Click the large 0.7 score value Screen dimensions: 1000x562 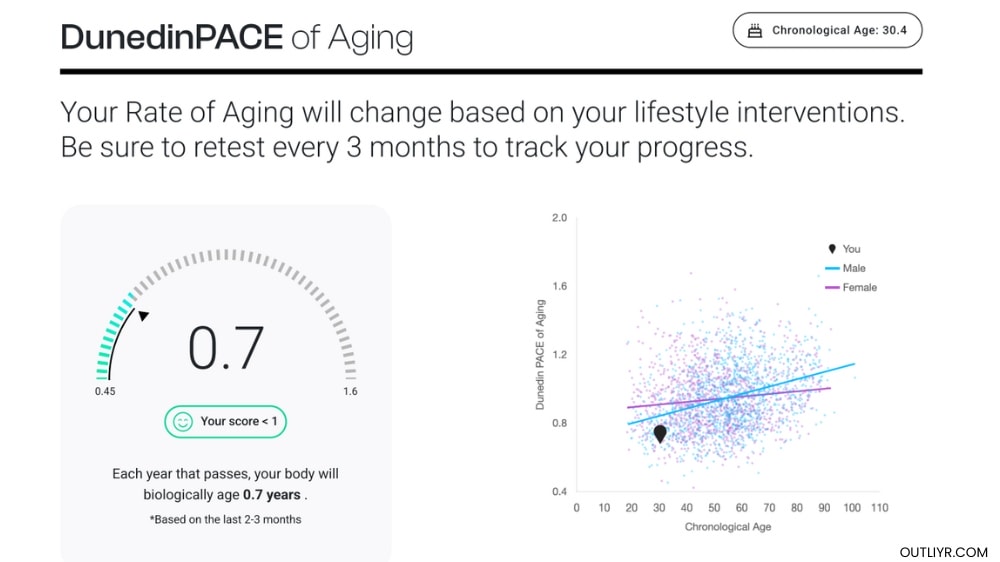pos(226,348)
